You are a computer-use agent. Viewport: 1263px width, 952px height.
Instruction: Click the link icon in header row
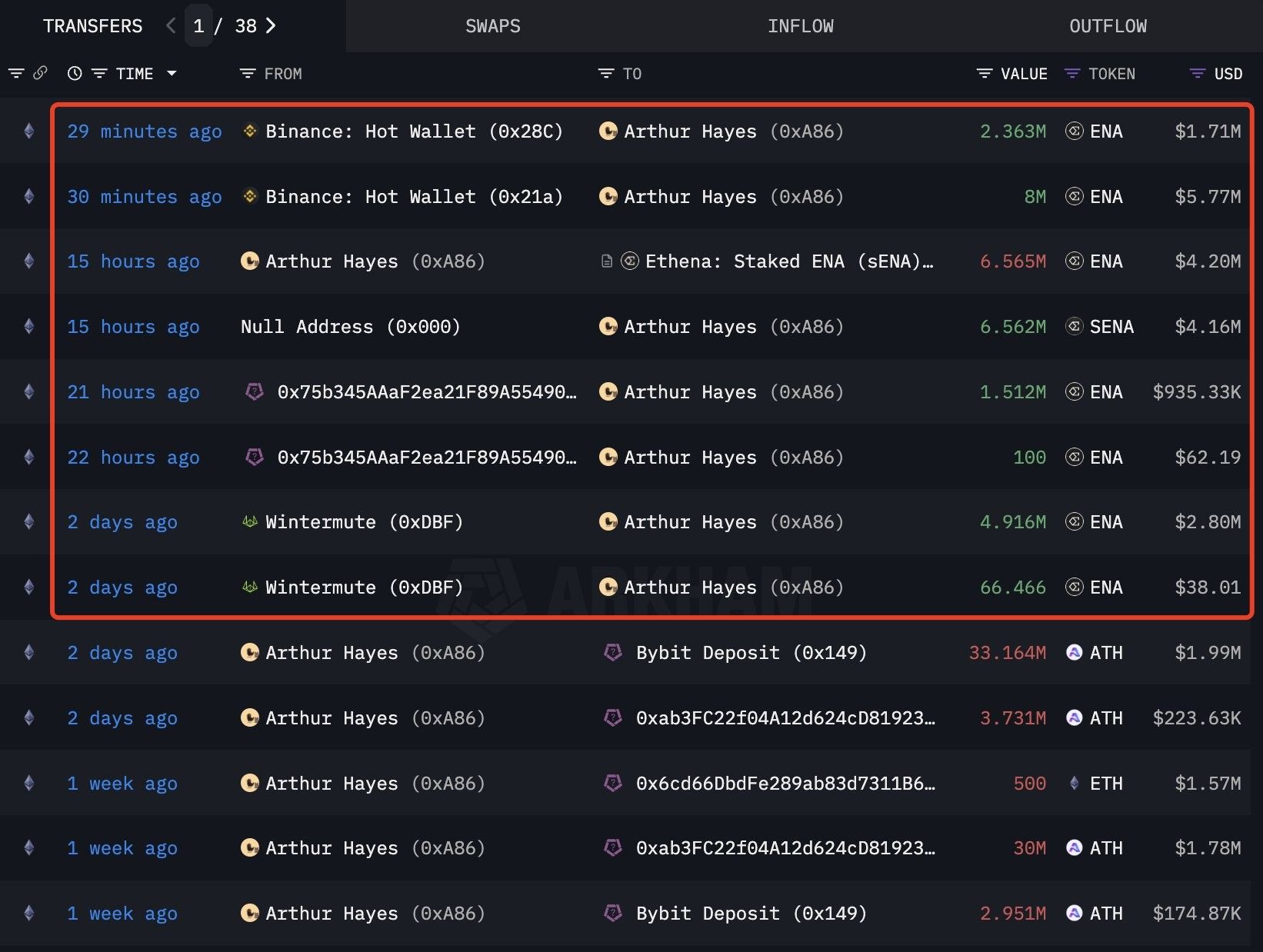(x=40, y=73)
